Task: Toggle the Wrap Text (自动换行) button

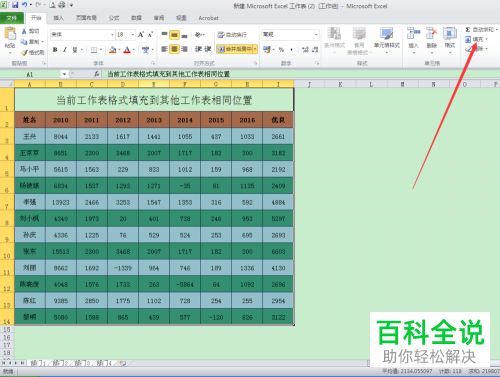Action: [x=232, y=34]
